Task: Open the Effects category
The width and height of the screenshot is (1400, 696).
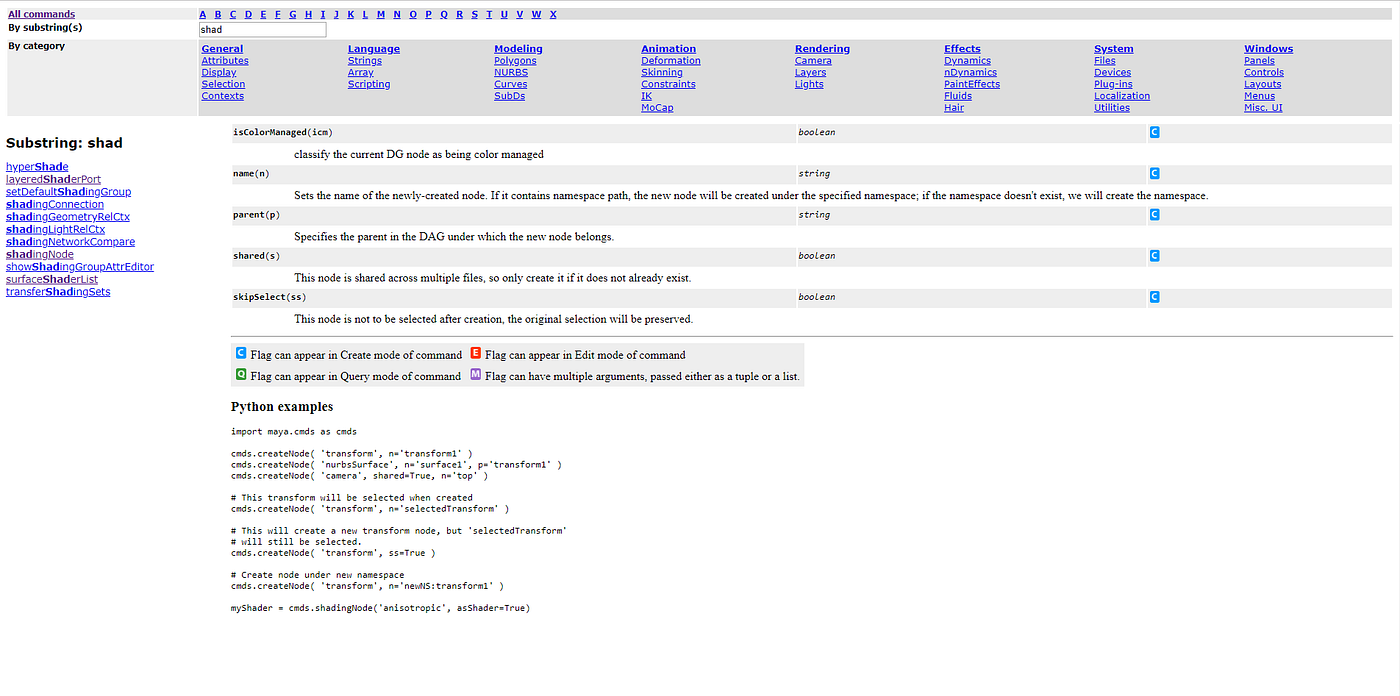Action: tap(962, 48)
